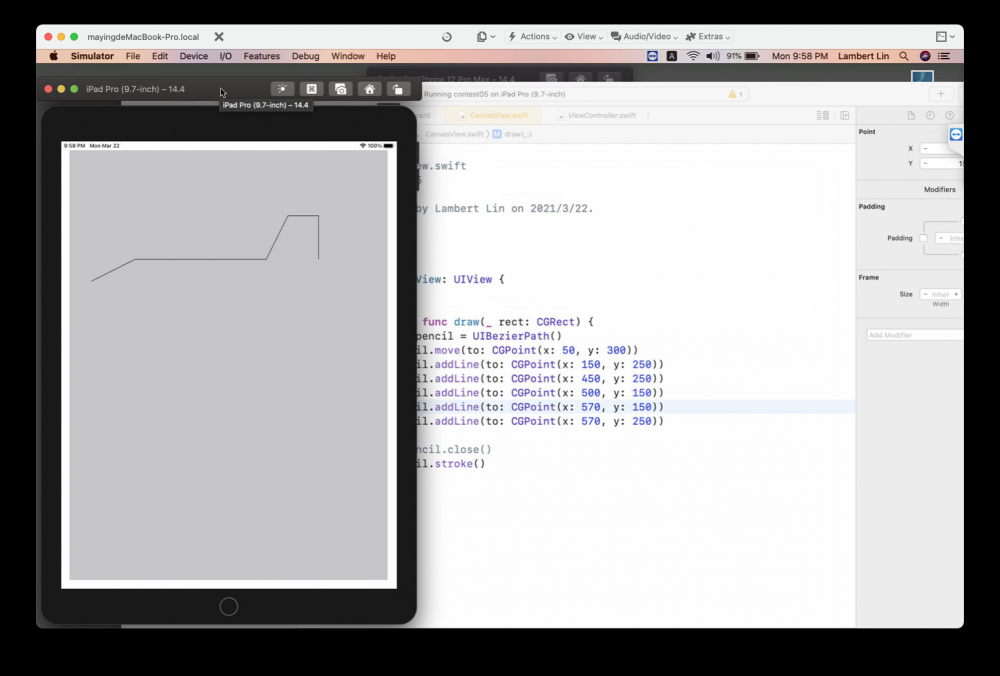
Task: Click the Add Modifier input field
Action: point(913,335)
